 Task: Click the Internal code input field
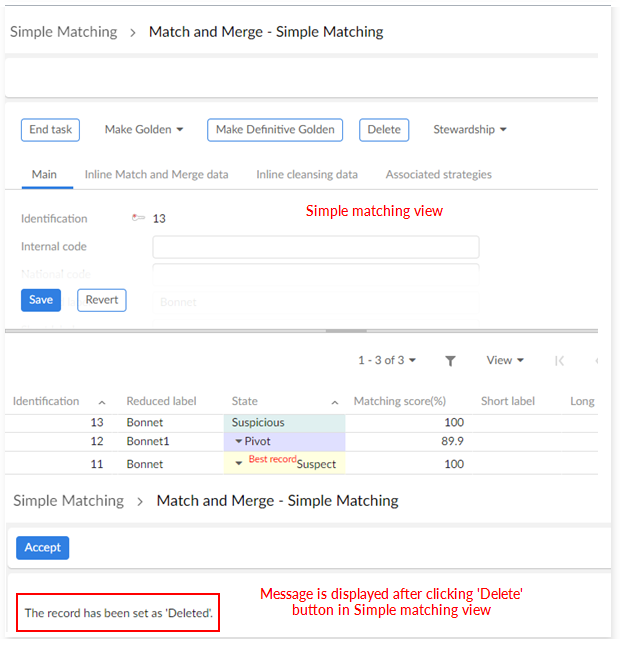point(316,247)
